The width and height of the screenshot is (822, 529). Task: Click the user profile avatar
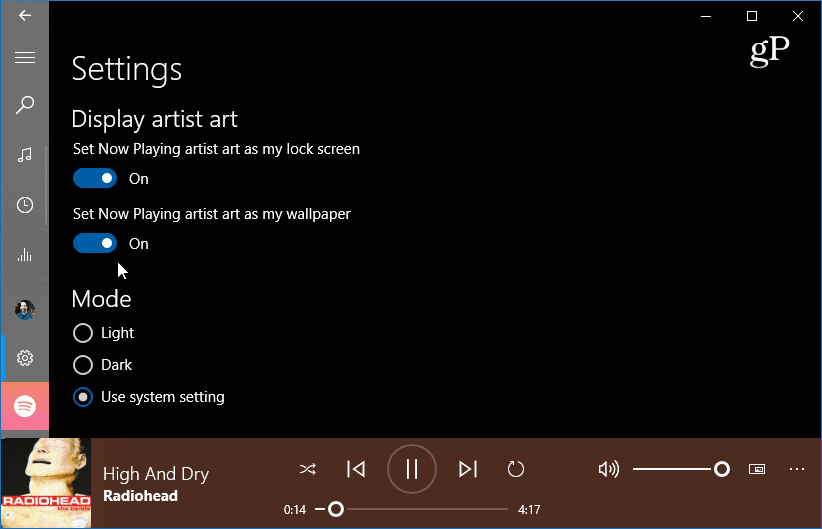(25, 310)
